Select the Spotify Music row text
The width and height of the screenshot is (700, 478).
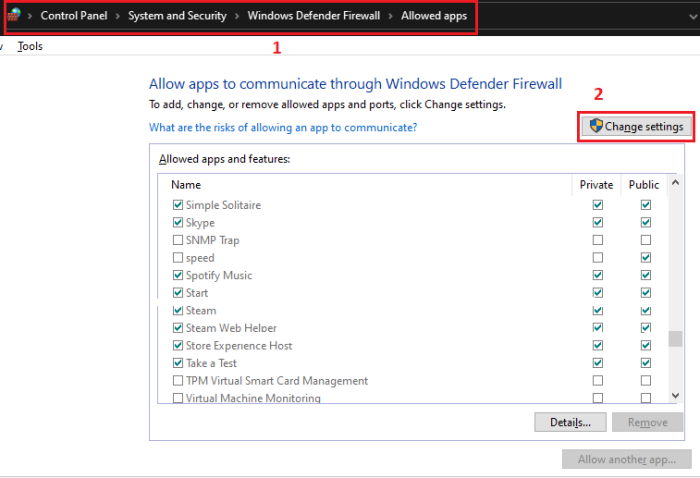[x=219, y=275]
